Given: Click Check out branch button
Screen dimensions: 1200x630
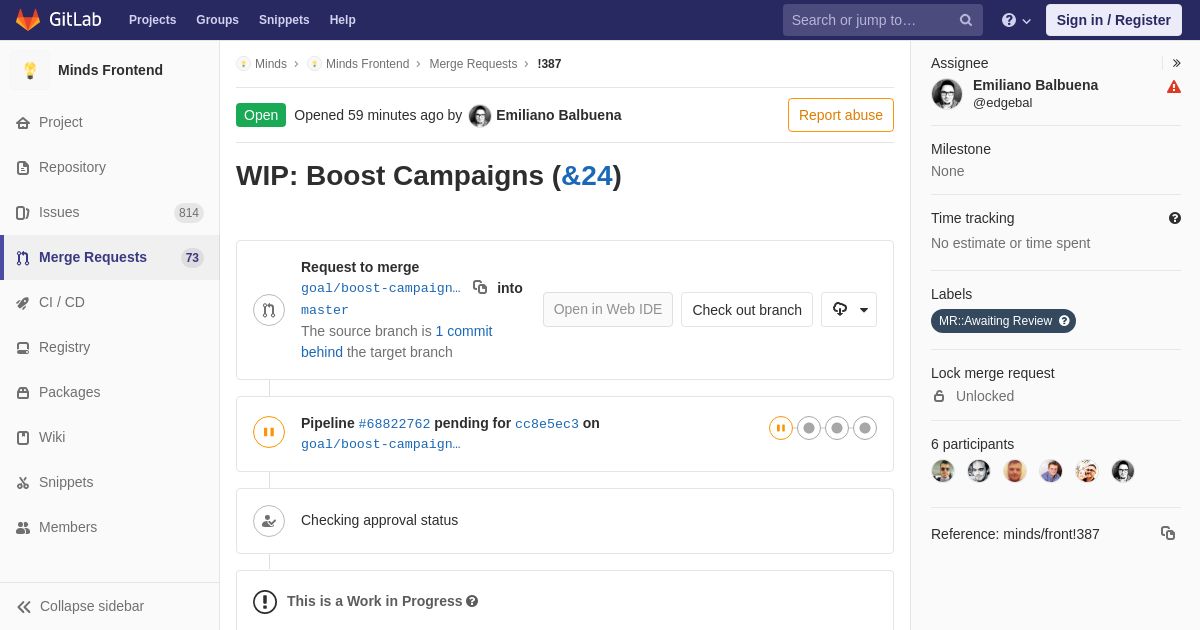Looking at the screenshot, I should point(747,310).
